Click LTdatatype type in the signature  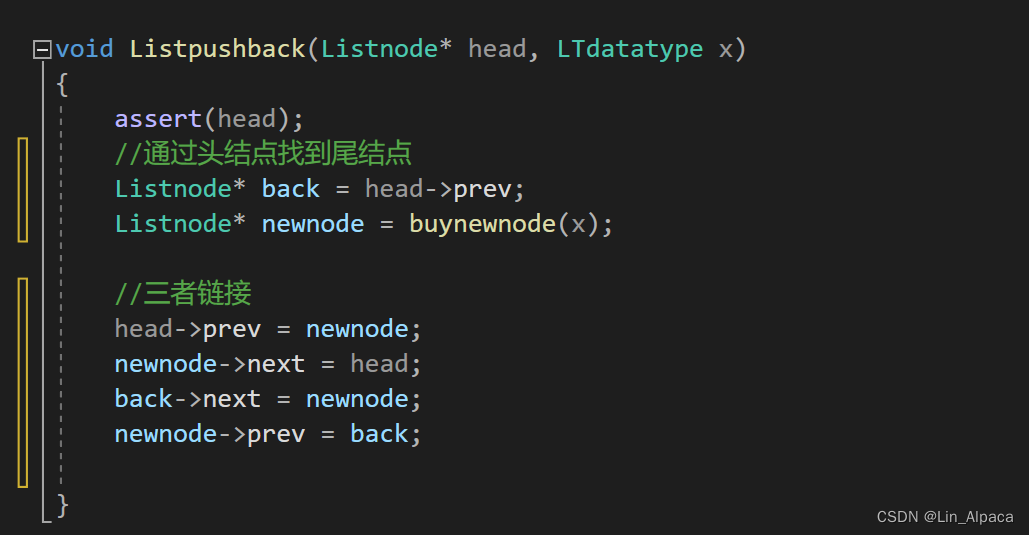[630, 50]
